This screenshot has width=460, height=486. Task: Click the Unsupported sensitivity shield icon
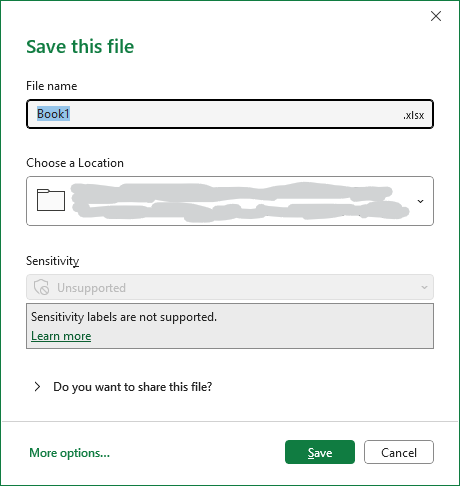pyautogui.click(x=41, y=287)
